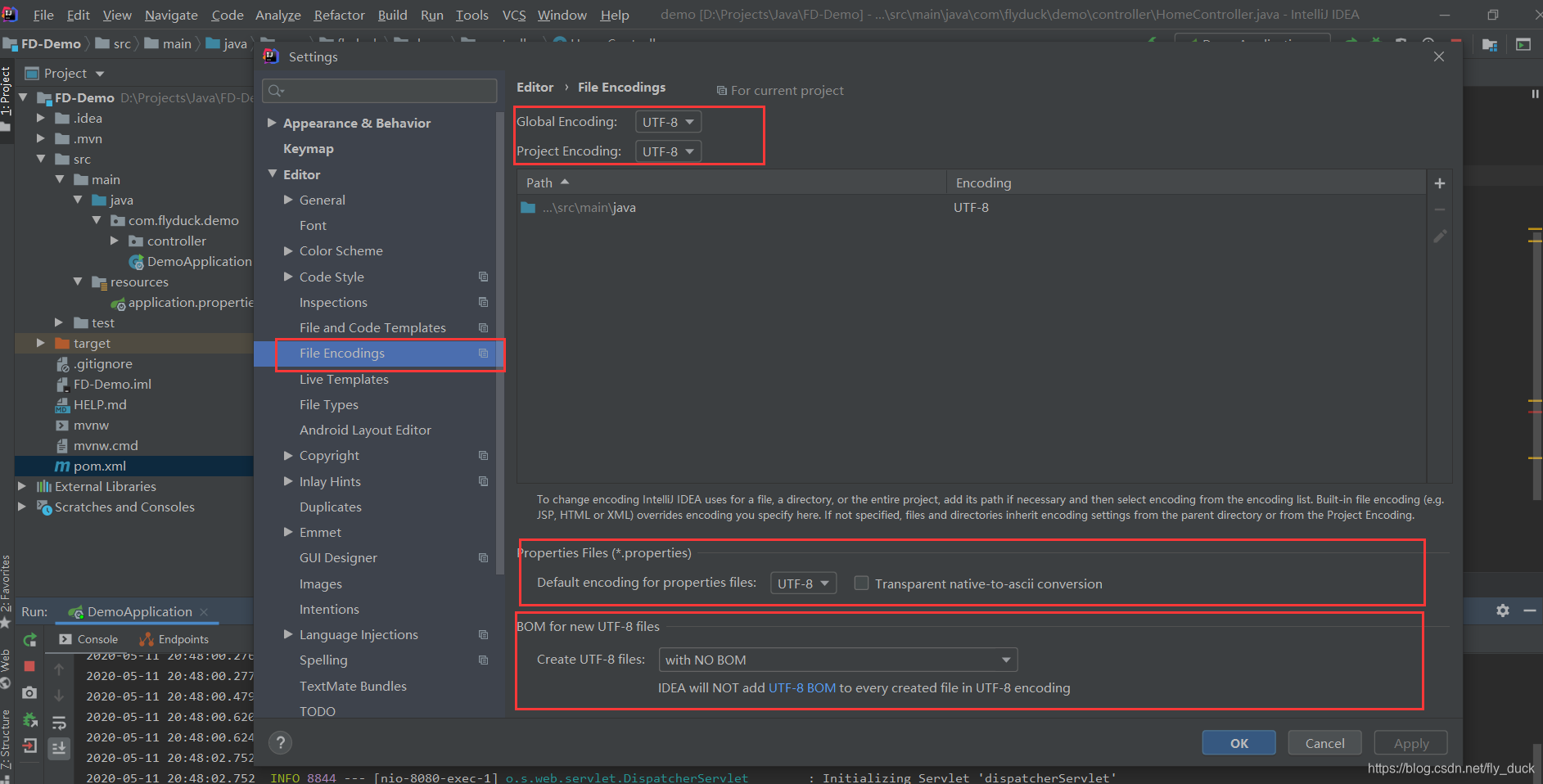Screen dimensions: 1543x784
Task: Open Project Structure from main toolbar
Action: (x=1490, y=45)
